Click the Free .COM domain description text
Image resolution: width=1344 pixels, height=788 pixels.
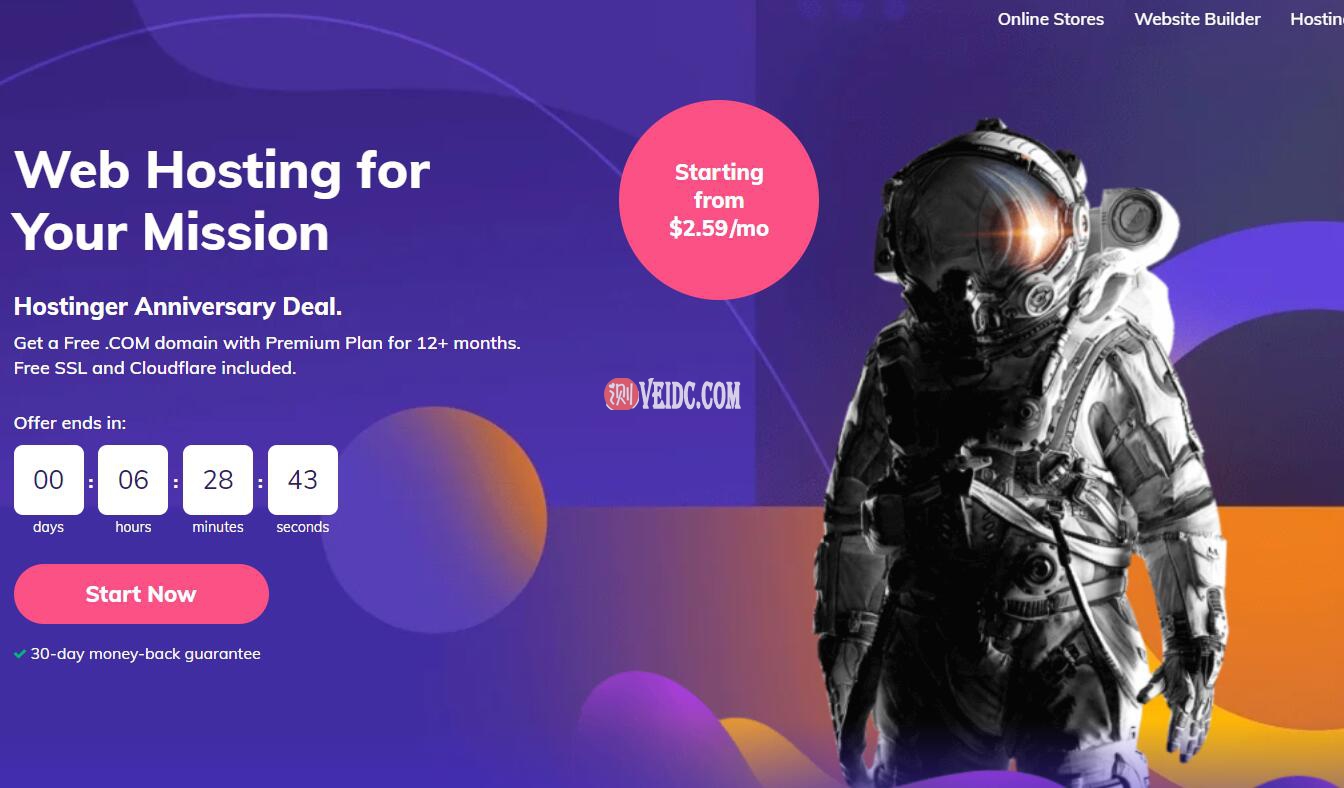tap(267, 355)
